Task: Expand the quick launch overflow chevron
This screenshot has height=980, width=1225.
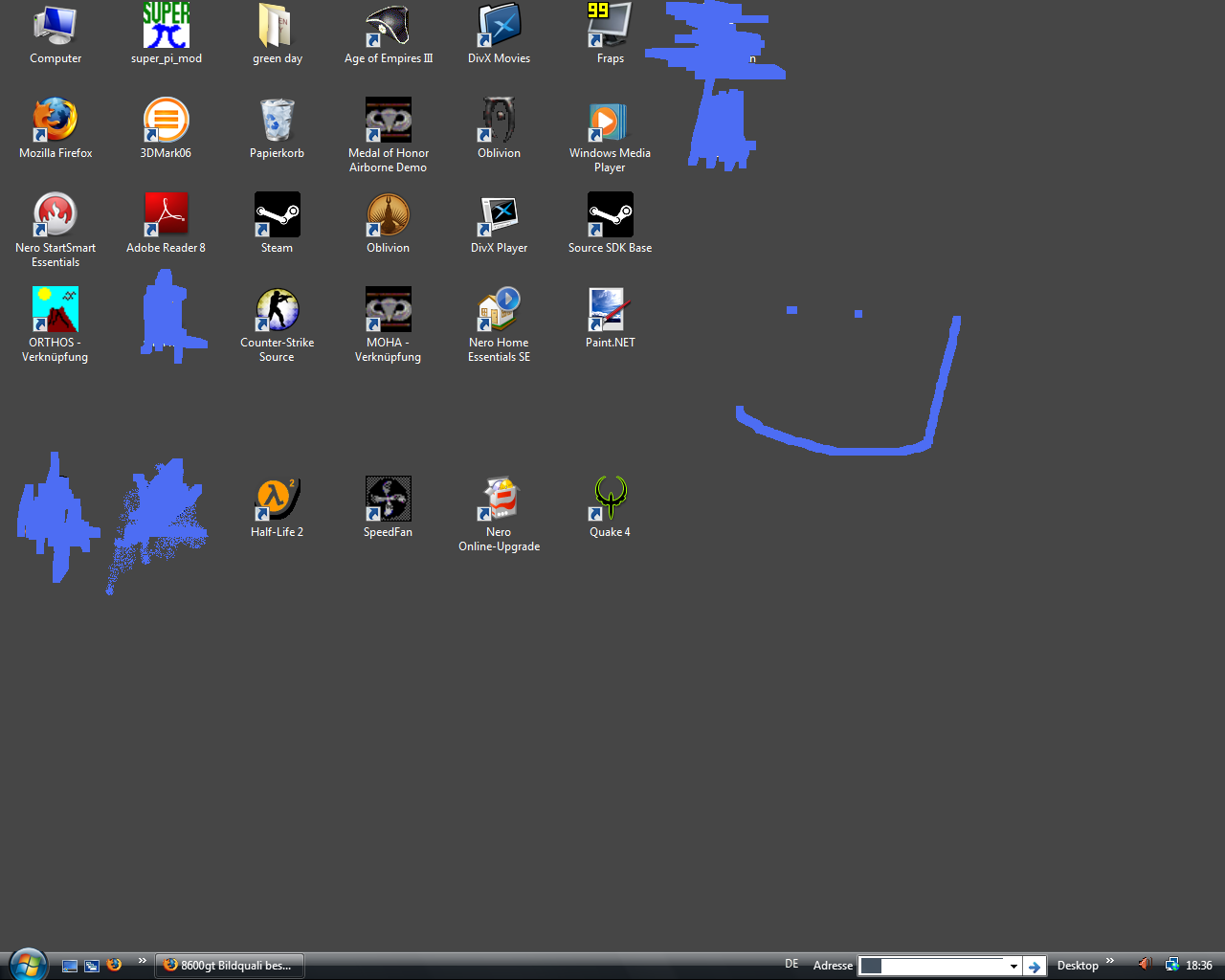Action: [143, 961]
